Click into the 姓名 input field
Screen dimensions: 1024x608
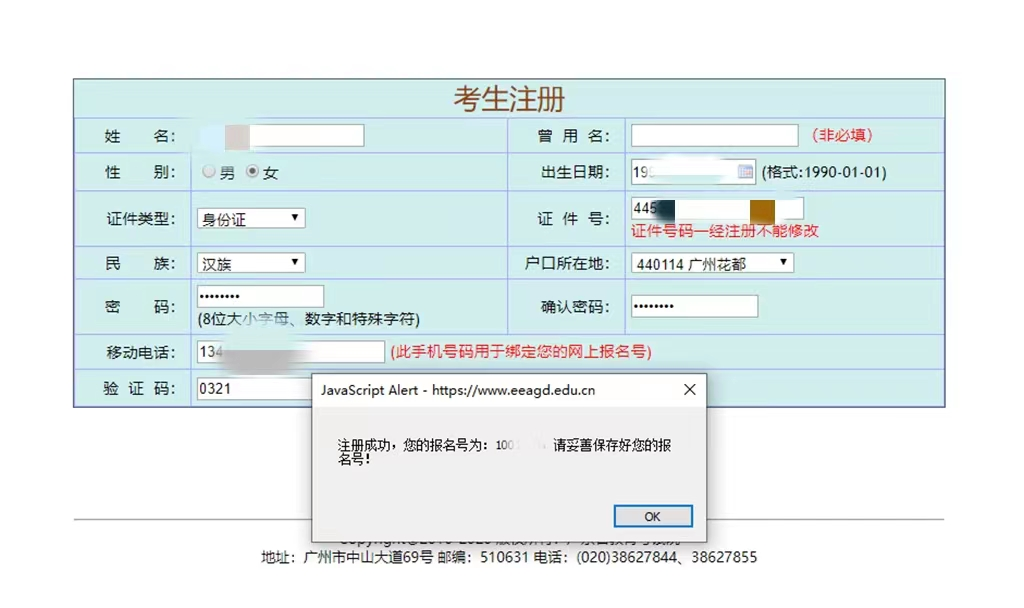tap(280, 136)
